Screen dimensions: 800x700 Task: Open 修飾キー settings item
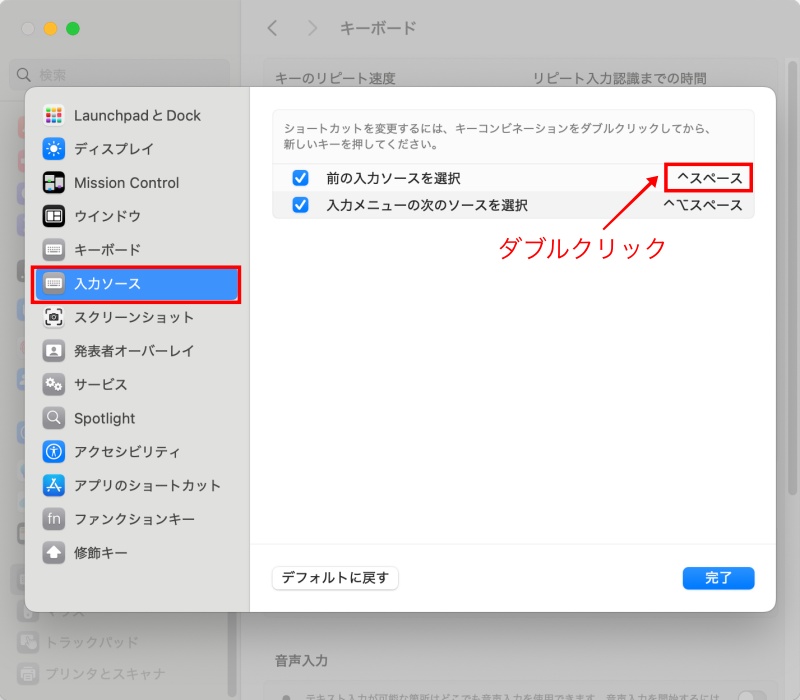[x=100, y=552]
